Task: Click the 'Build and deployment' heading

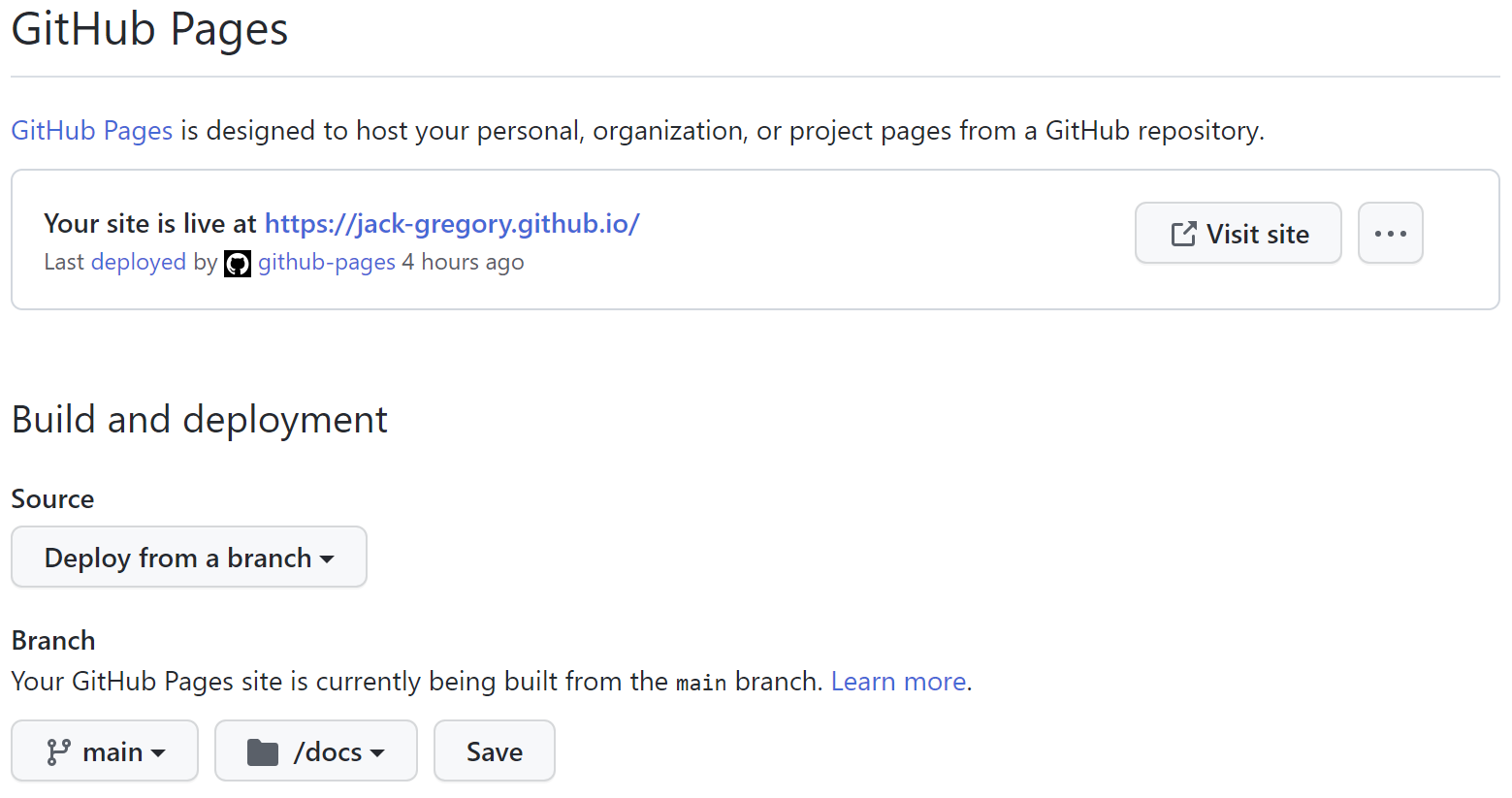Action: click(x=200, y=420)
